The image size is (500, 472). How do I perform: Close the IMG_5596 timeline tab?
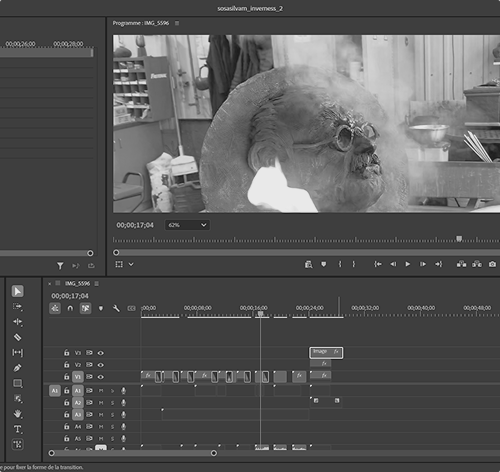[50, 284]
